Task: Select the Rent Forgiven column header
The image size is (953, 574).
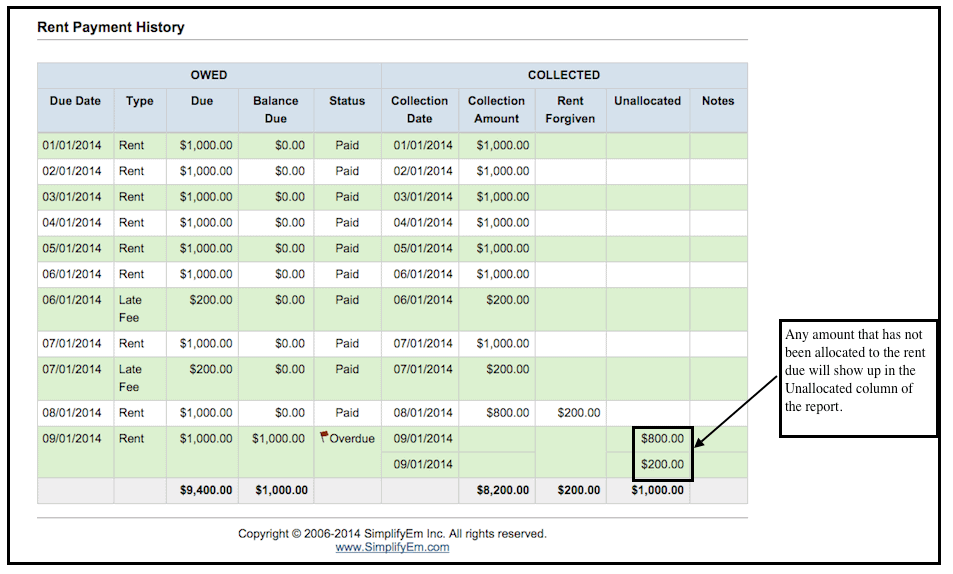Action: (570, 109)
